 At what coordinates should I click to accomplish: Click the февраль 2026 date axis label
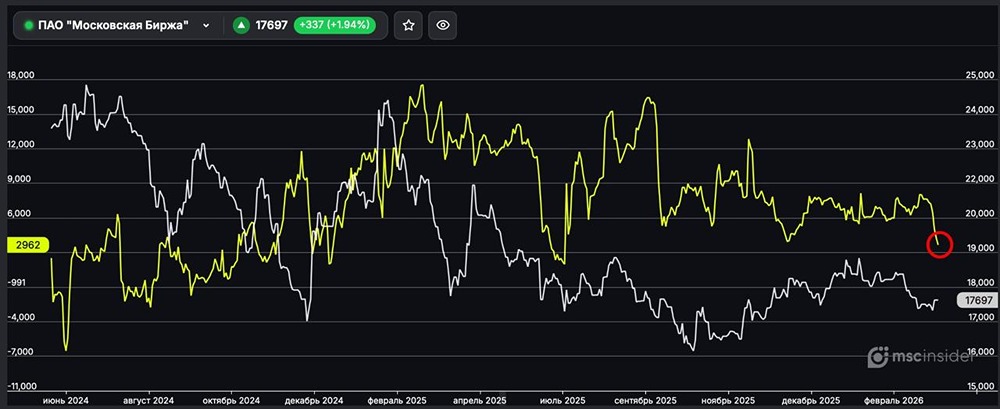click(896, 399)
